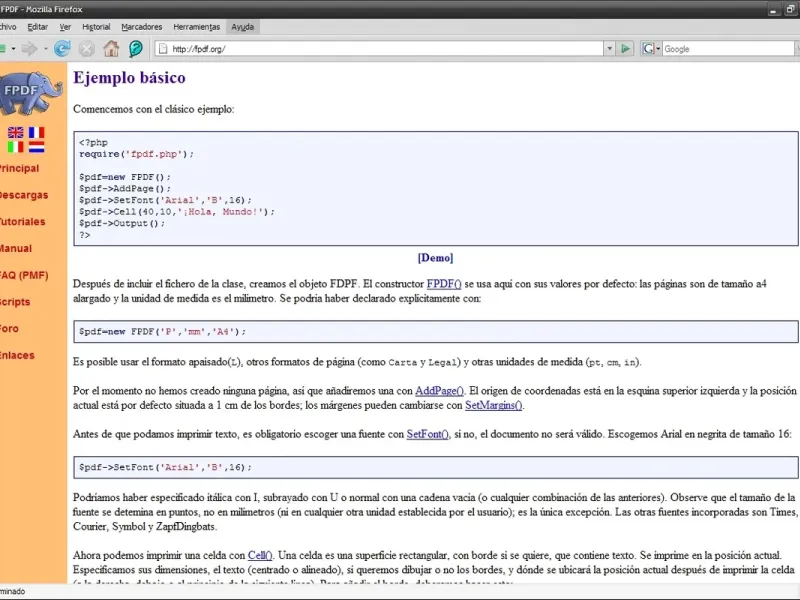The width and height of the screenshot is (800, 600).
Task: Click the address bar URL http://fpdf.org/
Action: click(x=198, y=49)
